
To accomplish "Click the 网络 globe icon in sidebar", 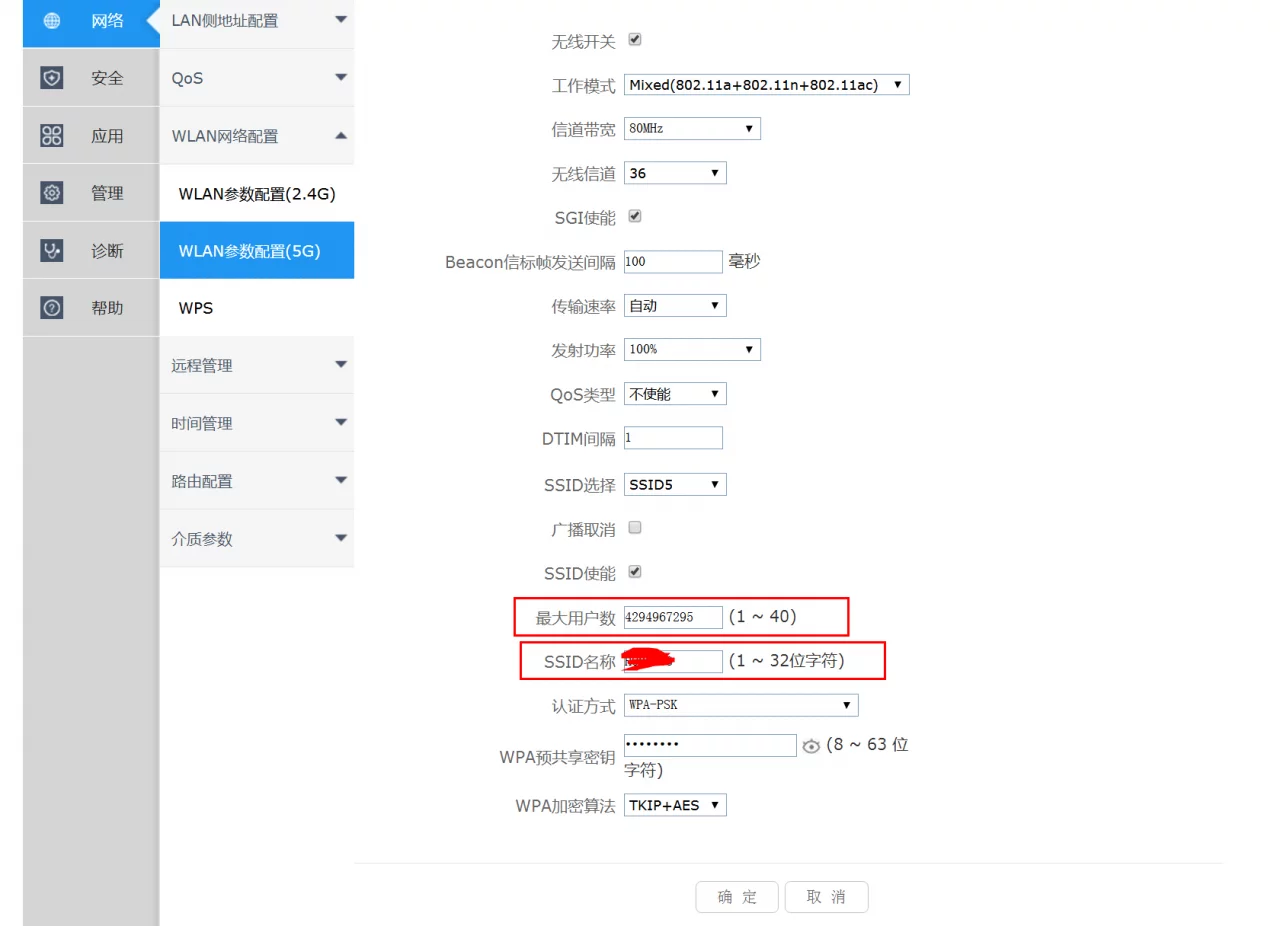I will (x=50, y=20).
